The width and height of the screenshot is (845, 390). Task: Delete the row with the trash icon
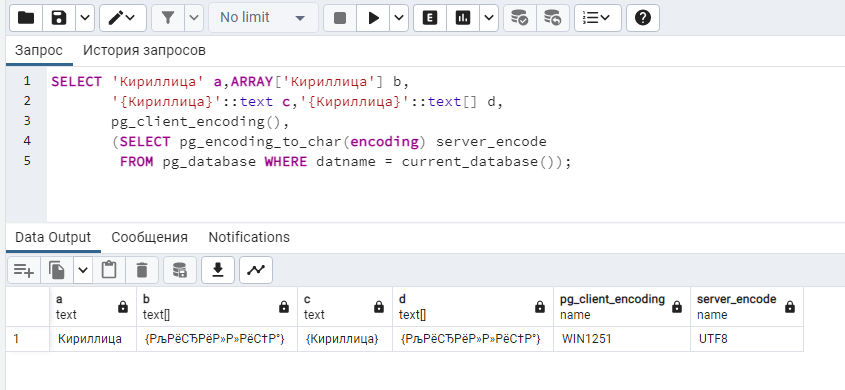[142, 270]
